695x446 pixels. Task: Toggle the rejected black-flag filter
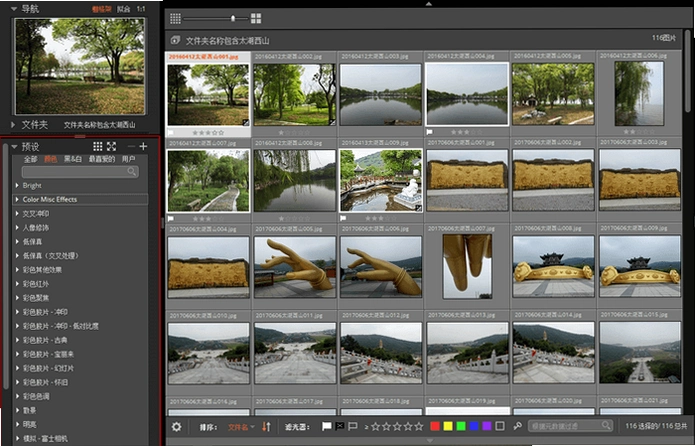coord(340,426)
